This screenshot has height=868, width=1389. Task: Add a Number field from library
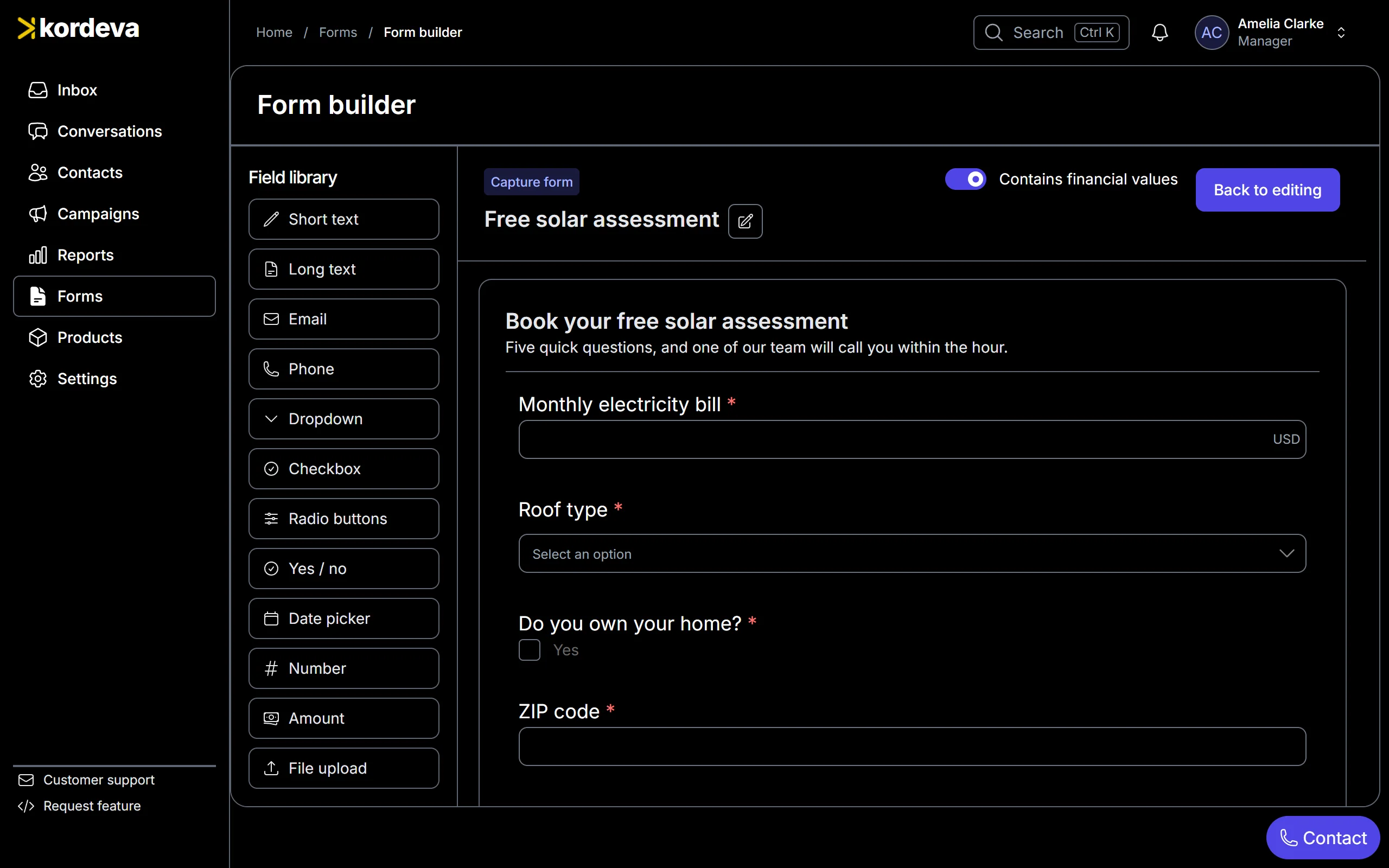[344, 668]
